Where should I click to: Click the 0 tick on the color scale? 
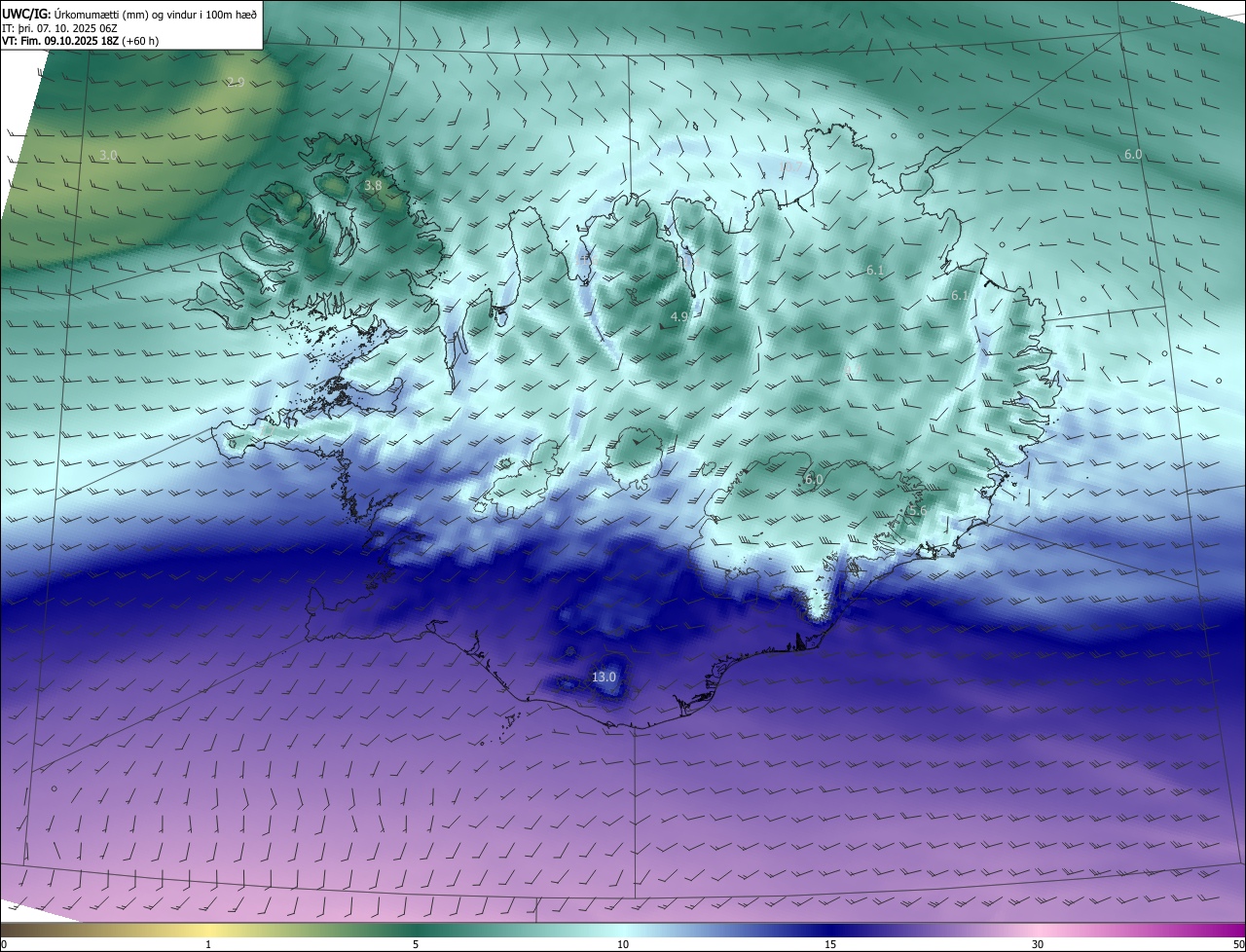(4, 944)
